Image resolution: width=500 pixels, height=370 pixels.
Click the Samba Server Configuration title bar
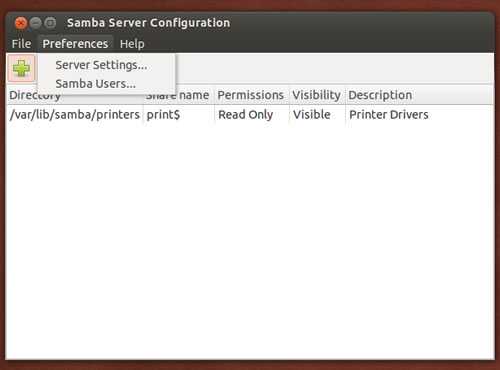[x=148, y=23]
